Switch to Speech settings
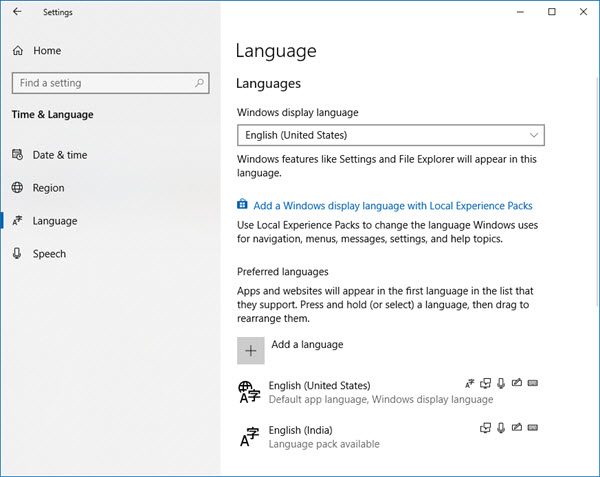 pyautogui.click(x=49, y=254)
